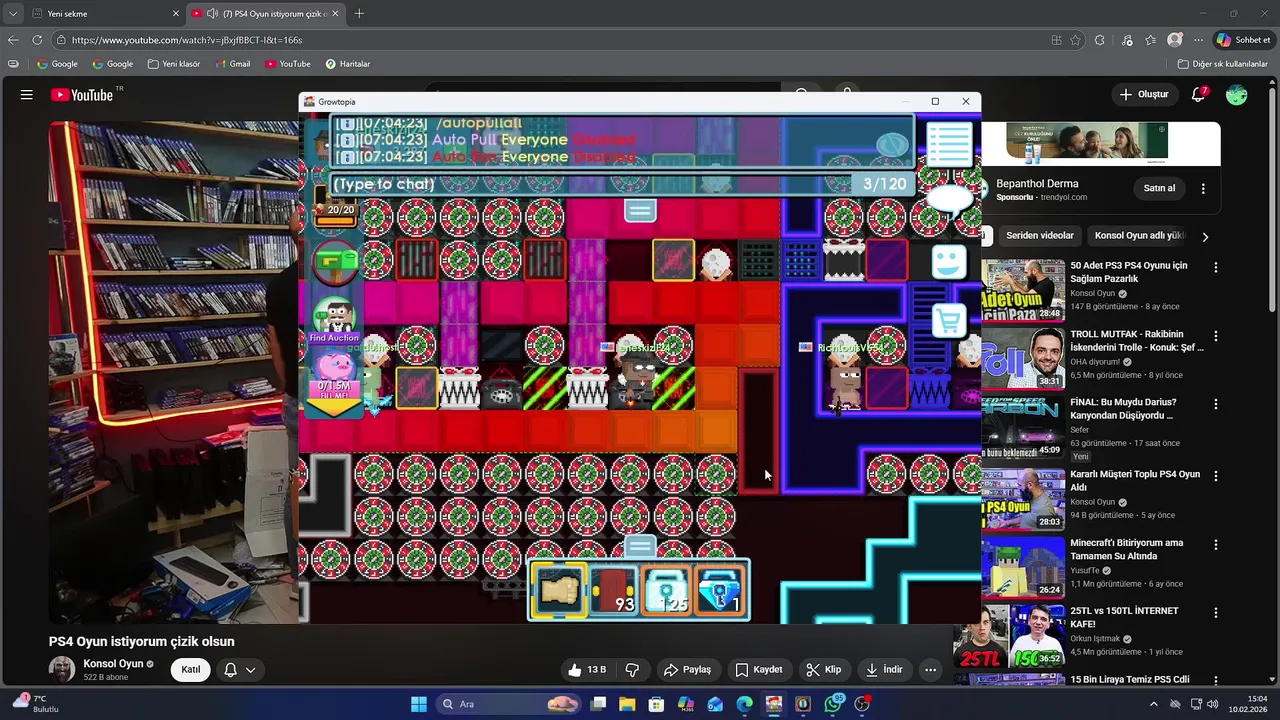Expand the notification bell dropdown for Konsol Oyun
The height and width of the screenshot is (720, 1280).
pos(240,670)
